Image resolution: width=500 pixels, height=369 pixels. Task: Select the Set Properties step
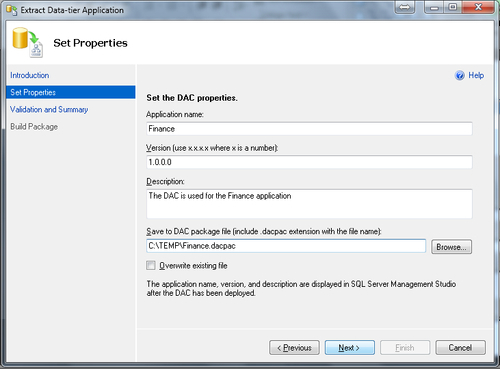click(x=71, y=92)
